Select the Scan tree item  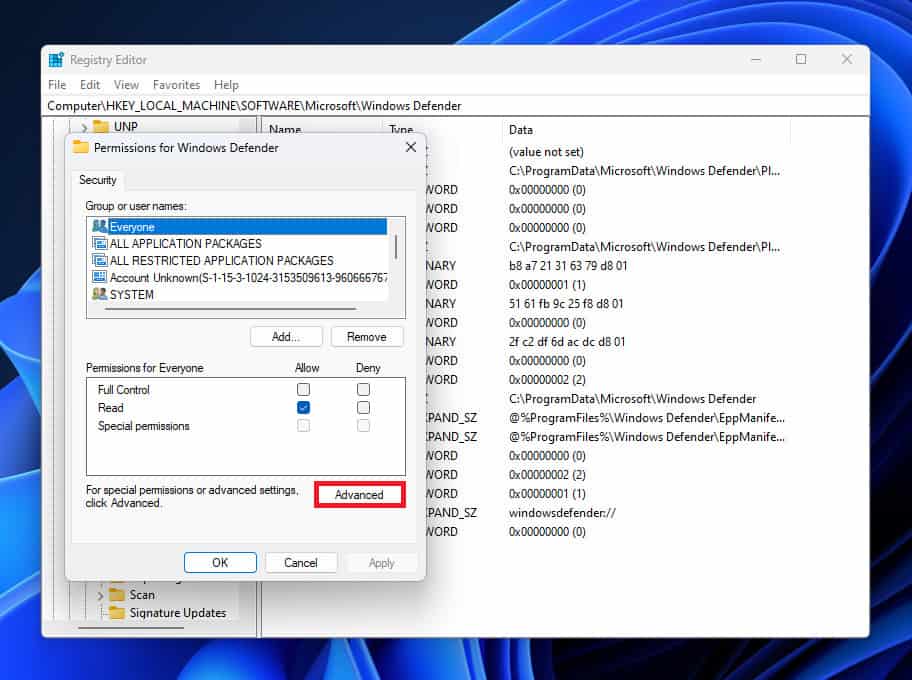[142, 594]
